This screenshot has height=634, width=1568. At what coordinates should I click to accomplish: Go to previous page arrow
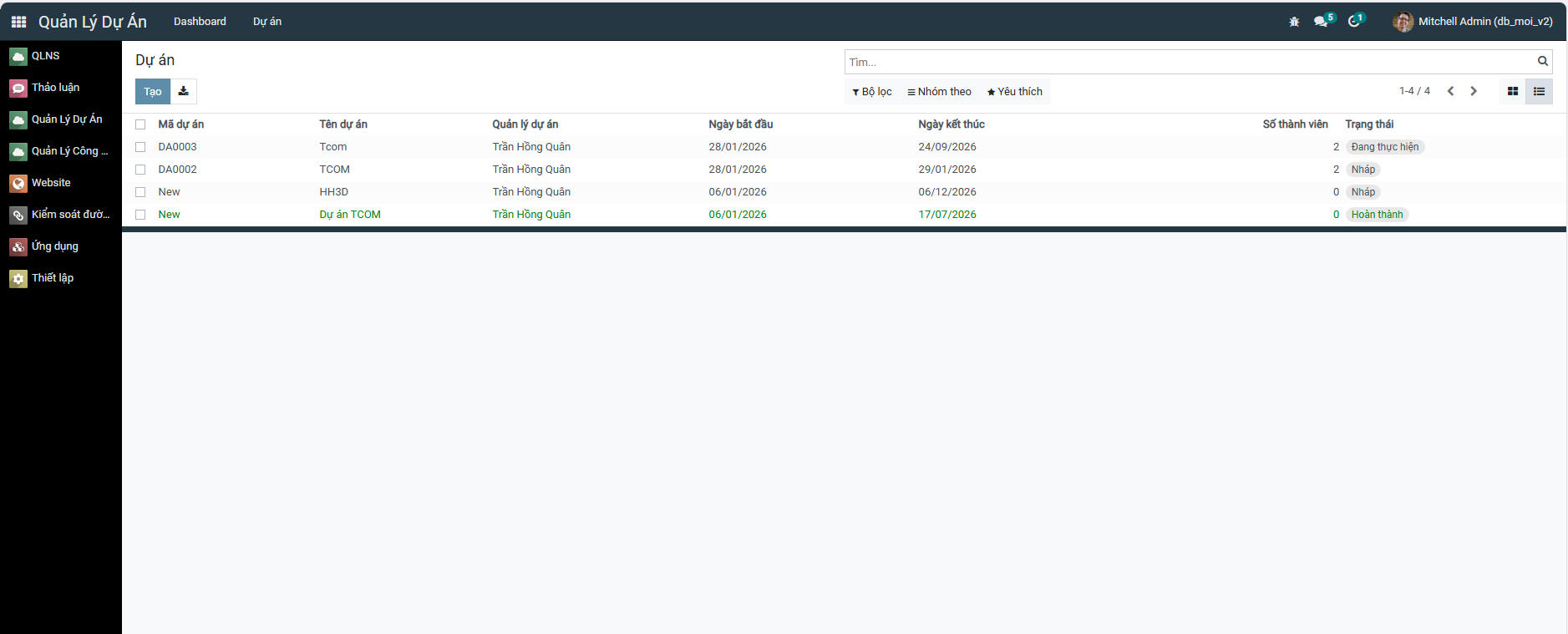click(1451, 91)
